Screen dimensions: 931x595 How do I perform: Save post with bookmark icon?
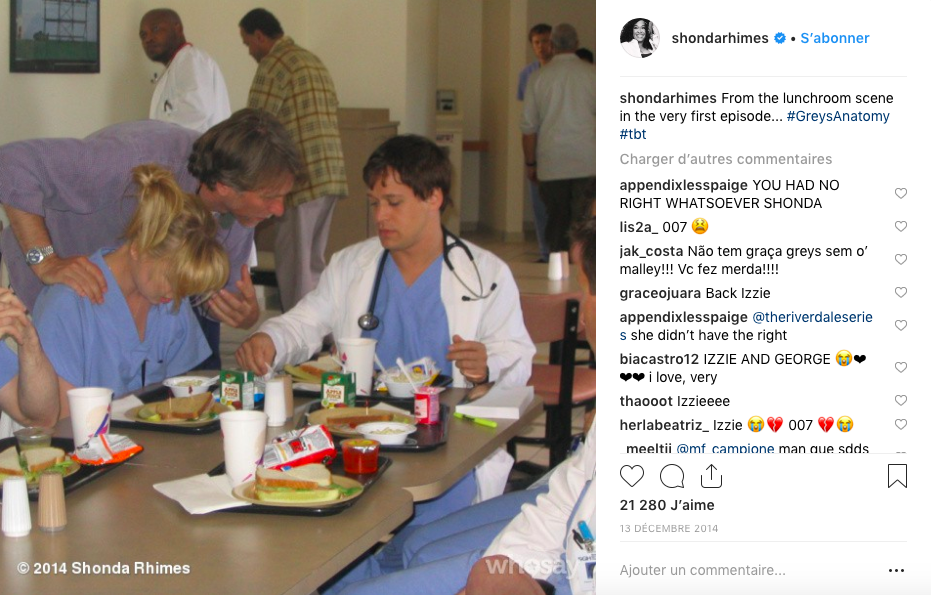[x=897, y=476]
